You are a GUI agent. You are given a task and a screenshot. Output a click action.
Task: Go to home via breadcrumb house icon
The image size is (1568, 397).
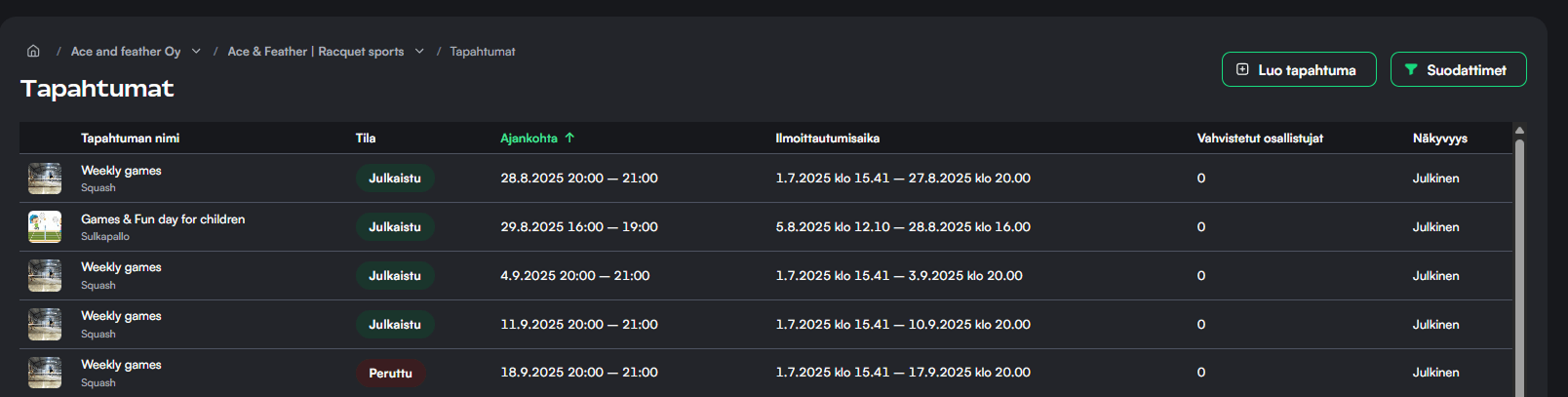point(33,51)
